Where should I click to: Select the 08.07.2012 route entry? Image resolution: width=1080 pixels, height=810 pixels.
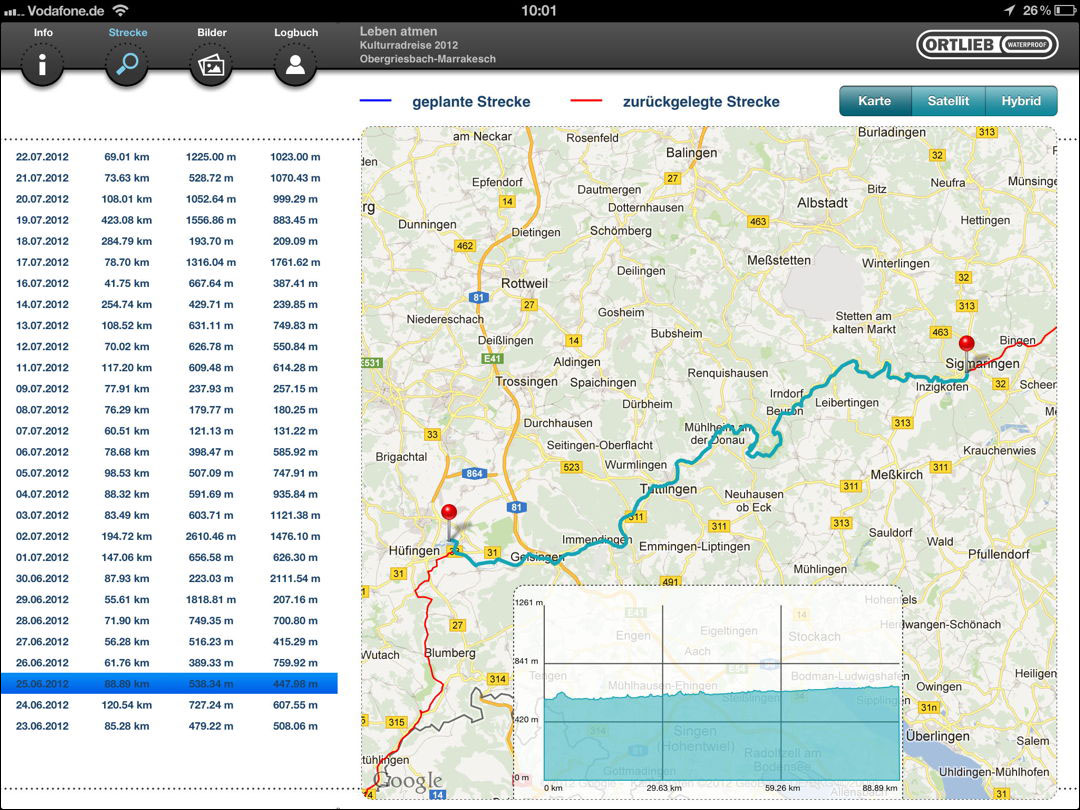click(169, 410)
